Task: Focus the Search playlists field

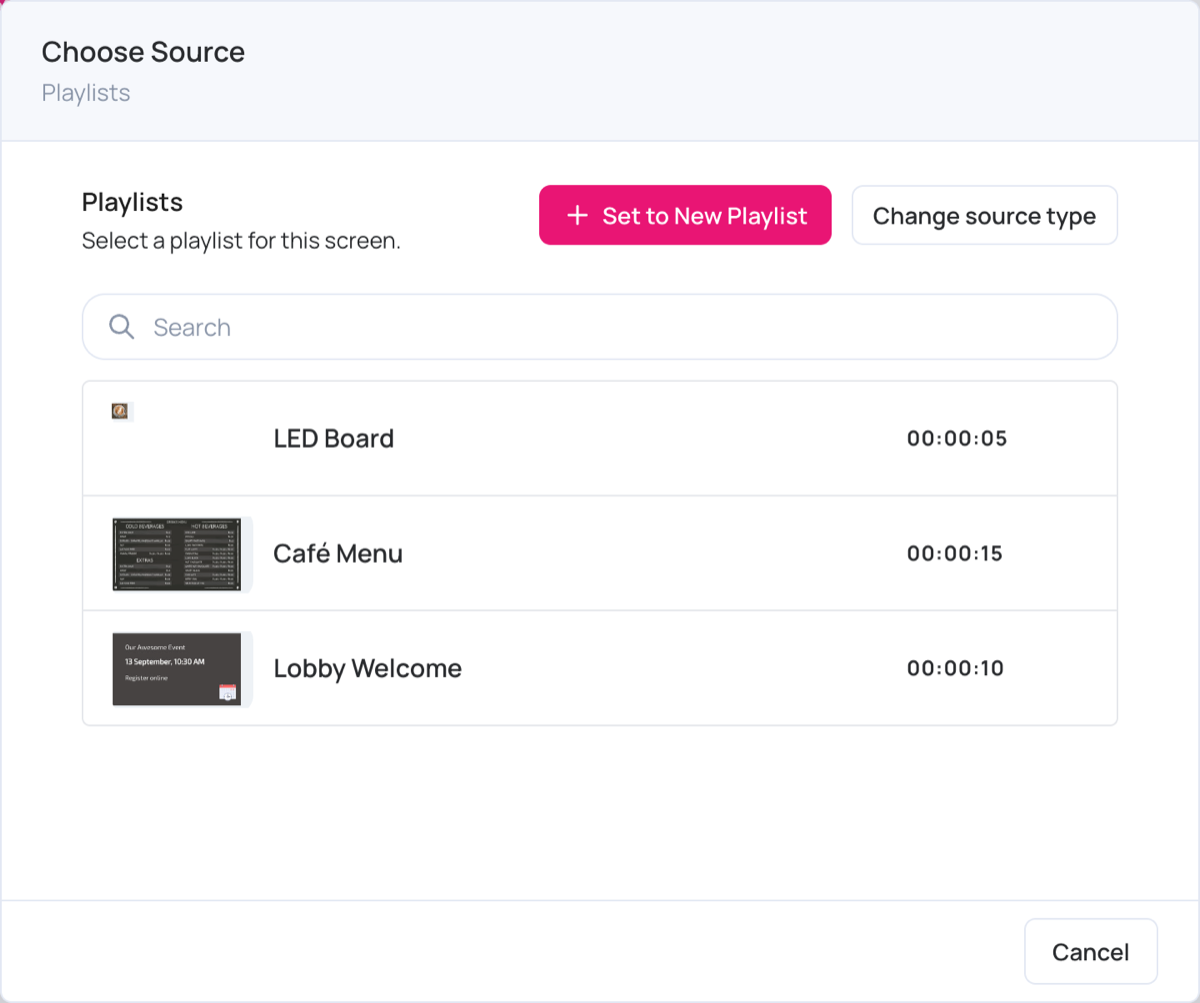Action: tap(600, 327)
